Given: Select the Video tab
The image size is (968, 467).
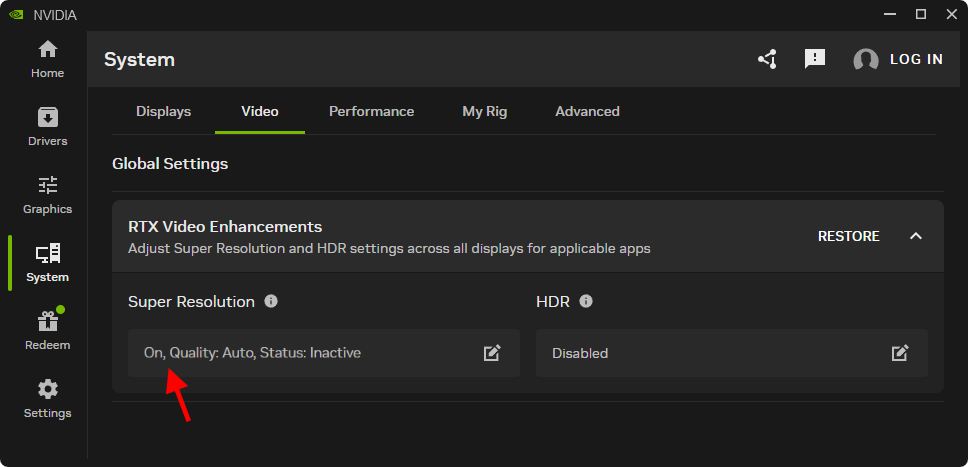Looking at the screenshot, I should [260, 112].
